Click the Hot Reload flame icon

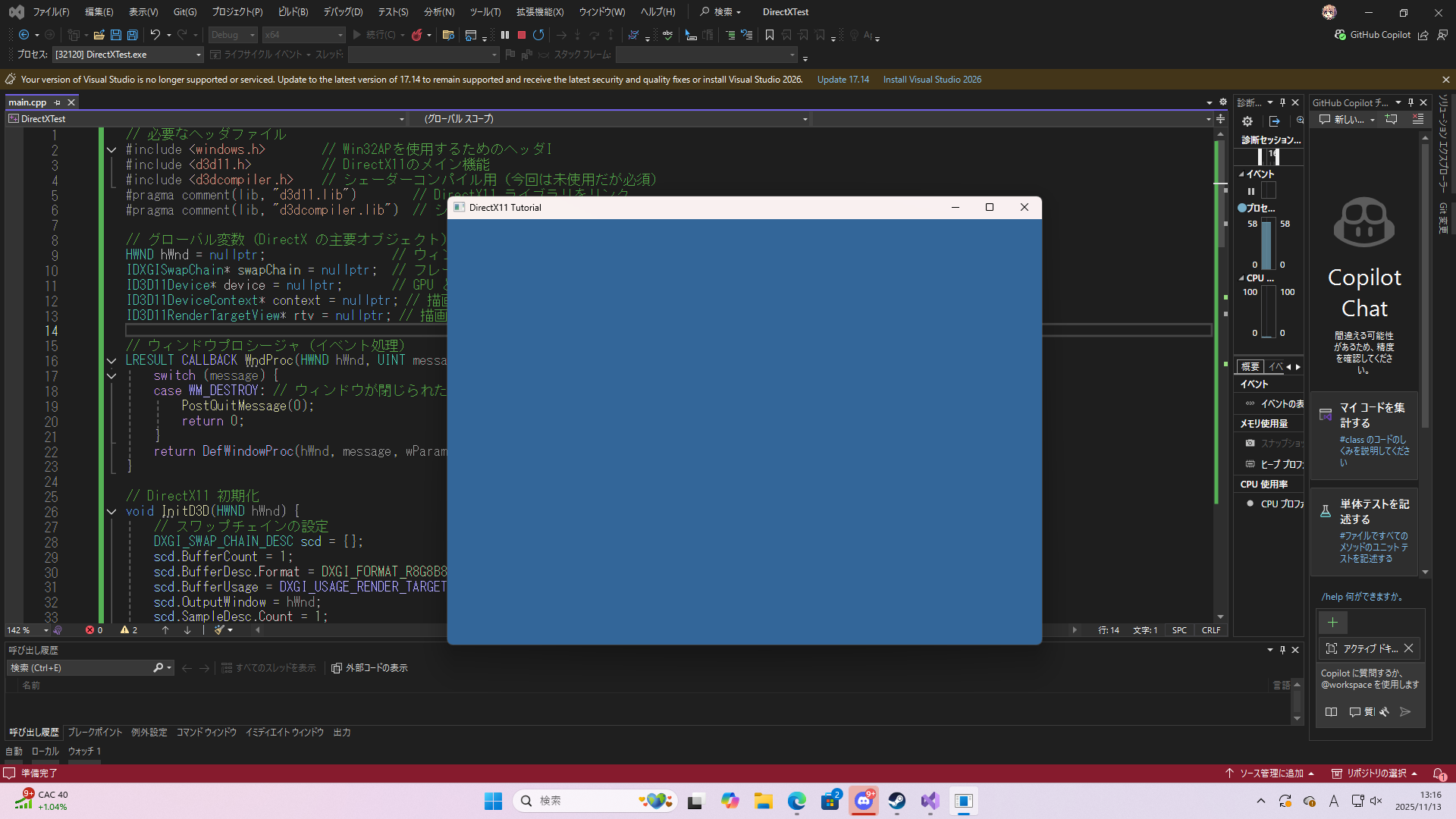pyautogui.click(x=416, y=35)
